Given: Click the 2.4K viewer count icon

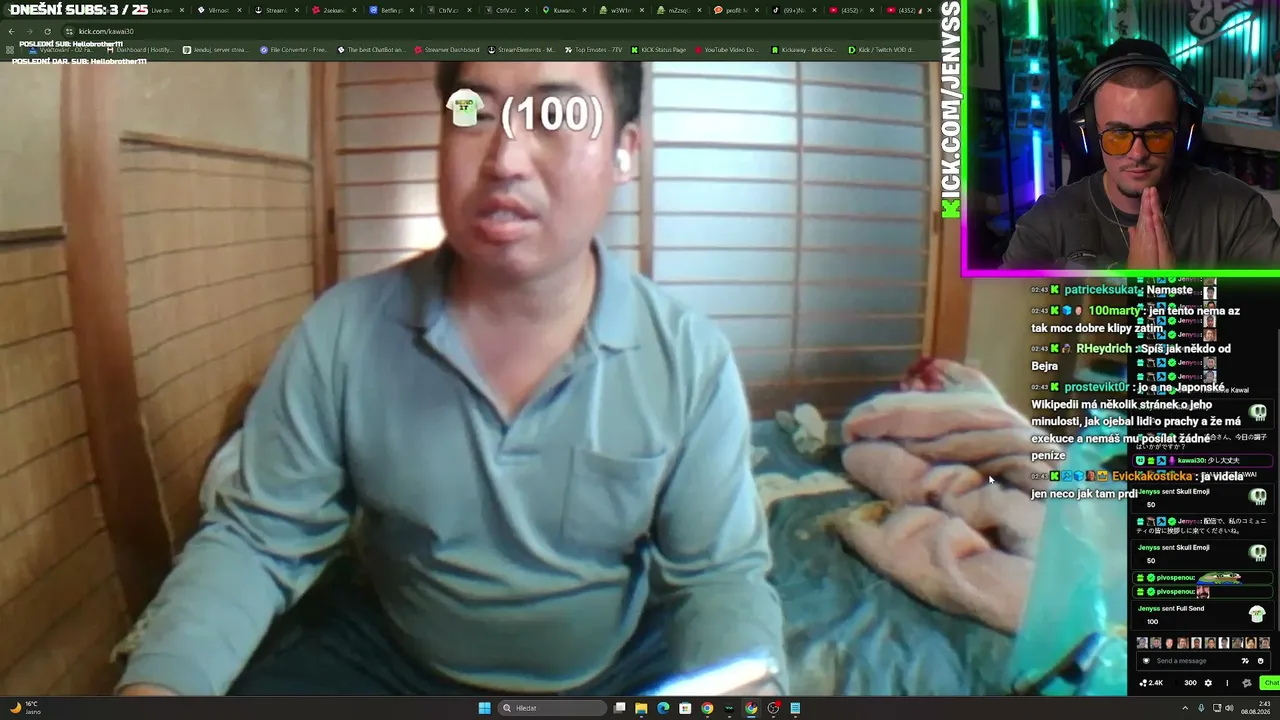Looking at the screenshot, I should (x=1144, y=683).
